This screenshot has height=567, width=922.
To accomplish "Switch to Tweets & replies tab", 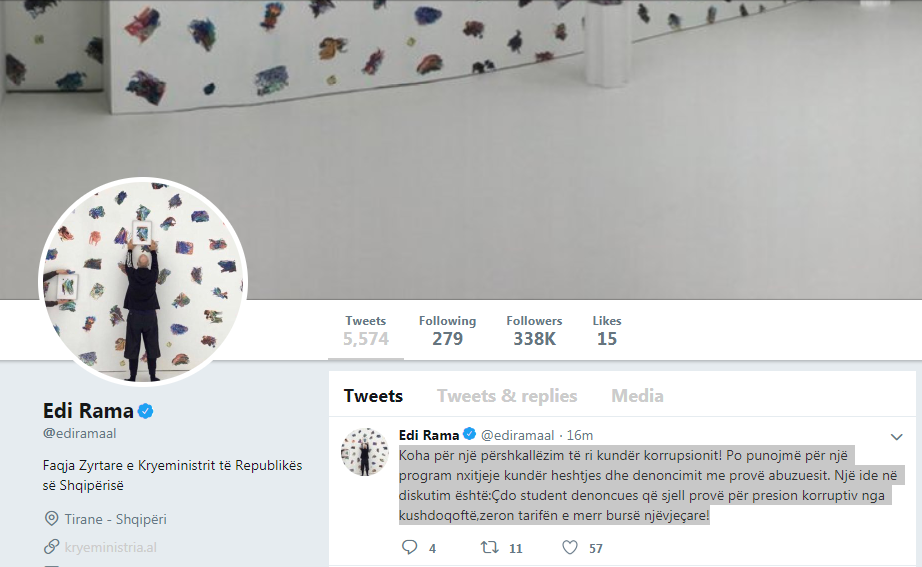I will (507, 396).
